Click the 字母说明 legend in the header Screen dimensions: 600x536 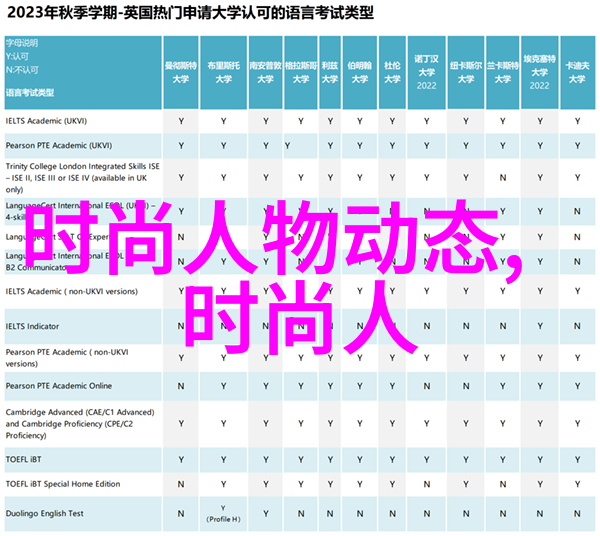tap(22, 44)
